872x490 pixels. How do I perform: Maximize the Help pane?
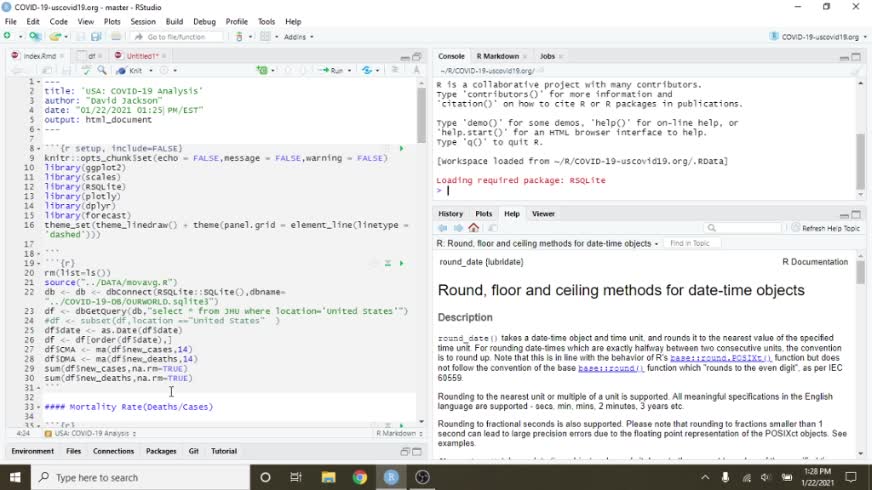(856, 214)
